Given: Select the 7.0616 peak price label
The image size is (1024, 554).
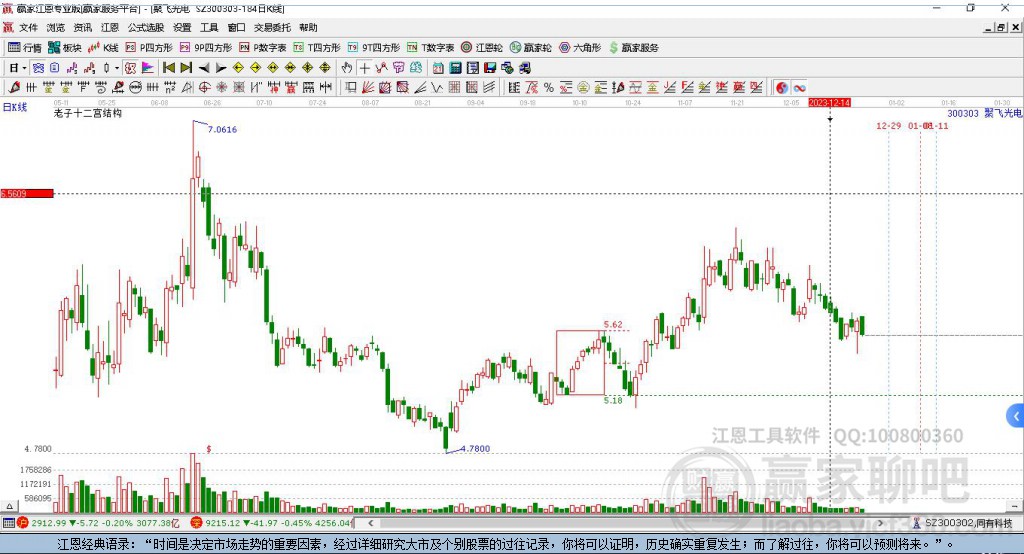Looking at the screenshot, I should [x=222, y=129].
